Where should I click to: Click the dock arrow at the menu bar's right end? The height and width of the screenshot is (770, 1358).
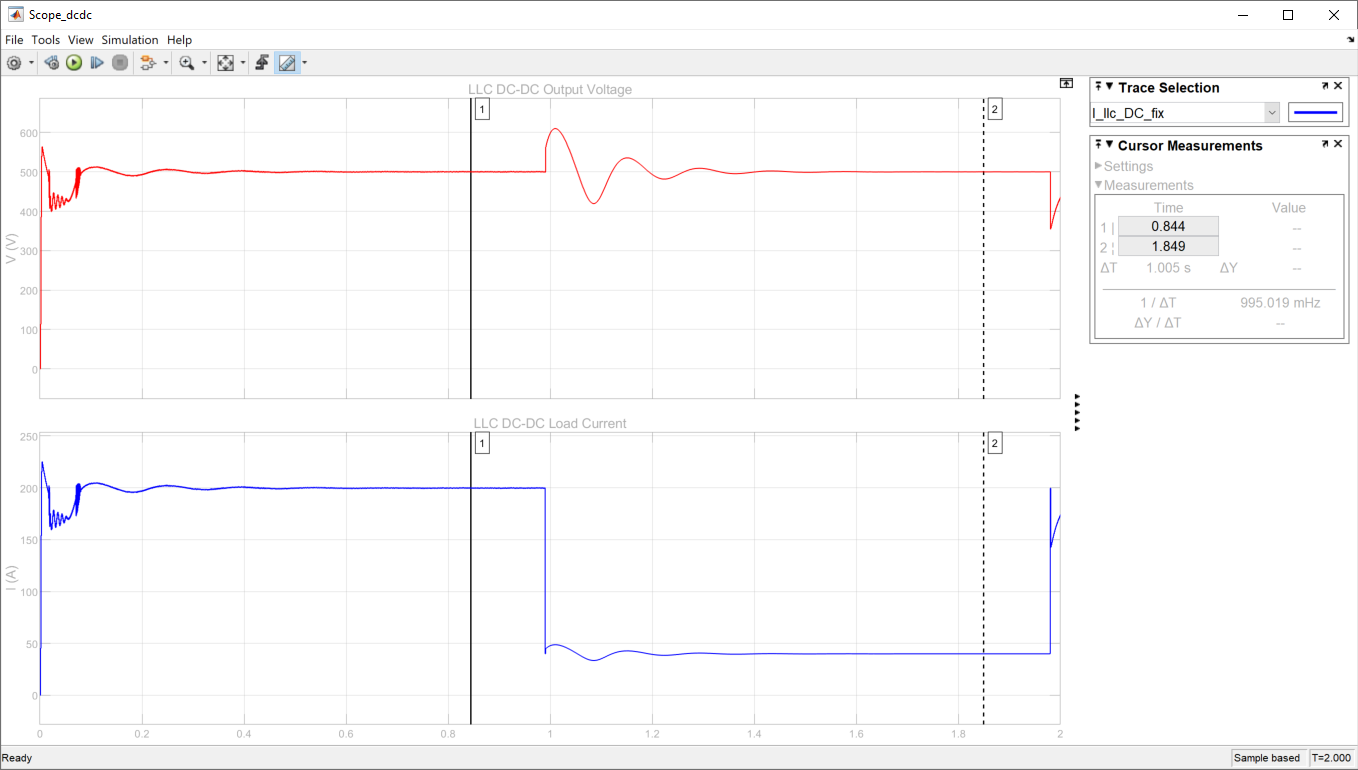1351,40
